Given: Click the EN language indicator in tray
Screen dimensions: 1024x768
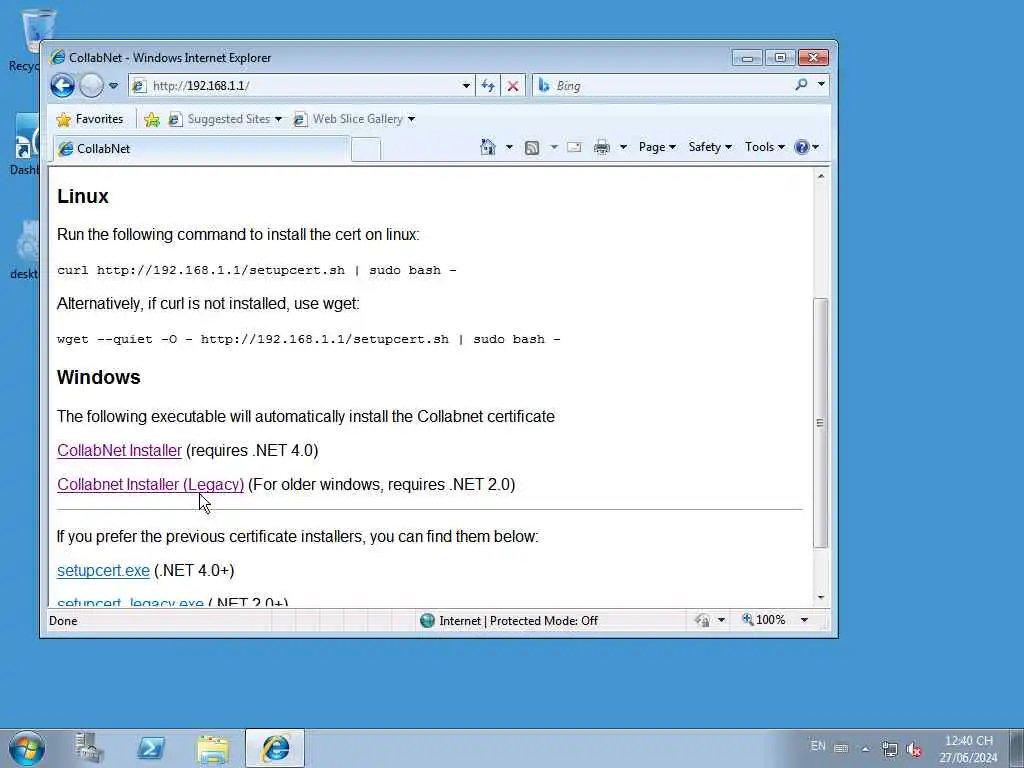Looking at the screenshot, I should click(818, 746).
